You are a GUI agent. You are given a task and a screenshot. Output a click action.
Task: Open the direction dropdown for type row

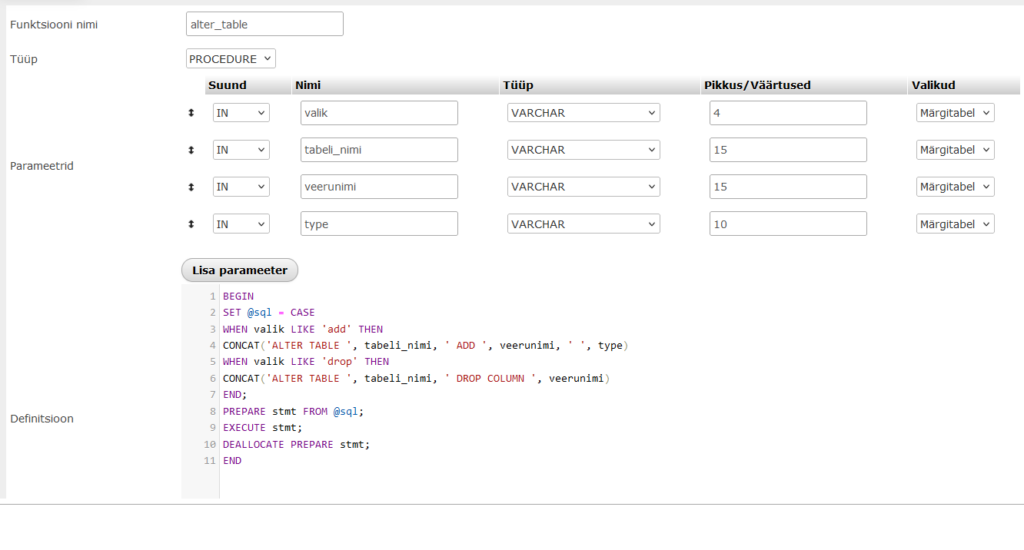pos(241,224)
